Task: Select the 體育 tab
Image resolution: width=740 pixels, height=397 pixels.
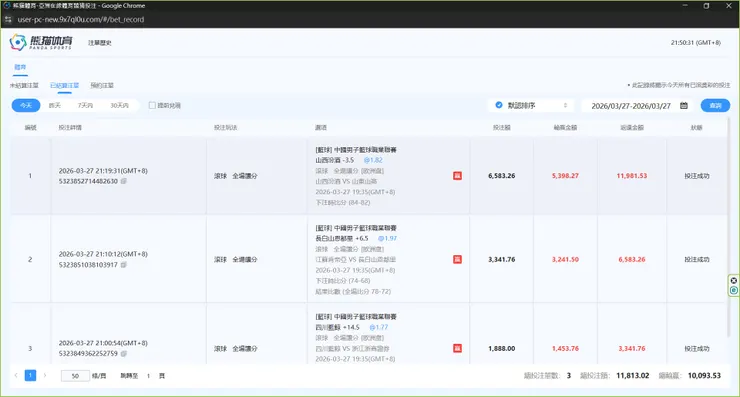Action: (x=20, y=68)
